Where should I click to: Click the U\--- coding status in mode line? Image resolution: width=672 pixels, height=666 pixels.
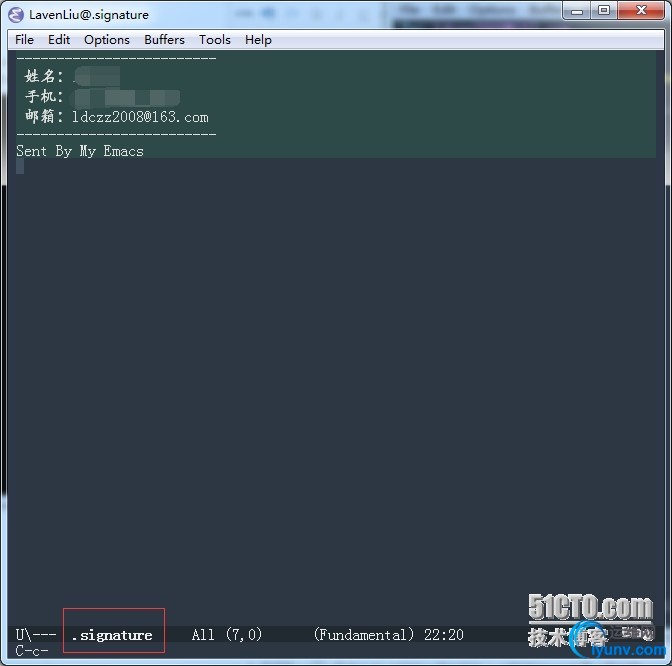pyautogui.click(x=36, y=635)
